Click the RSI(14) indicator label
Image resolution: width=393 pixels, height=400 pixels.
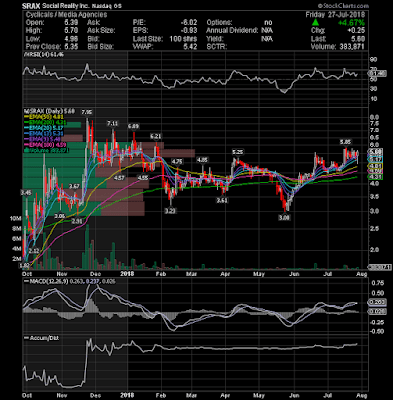(x=44, y=54)
